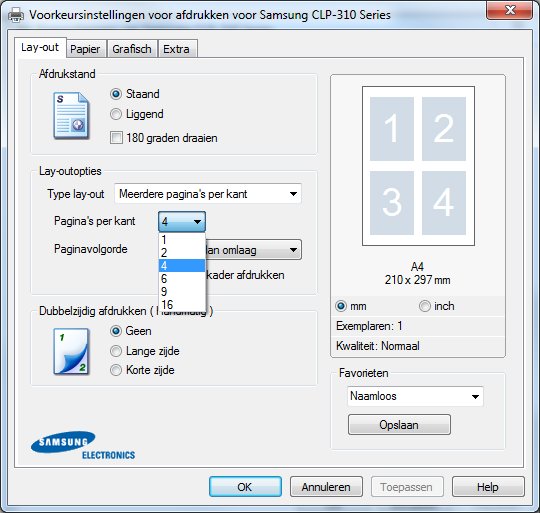
Task: Confirm settings with the OK button
Action: (245, 487)
